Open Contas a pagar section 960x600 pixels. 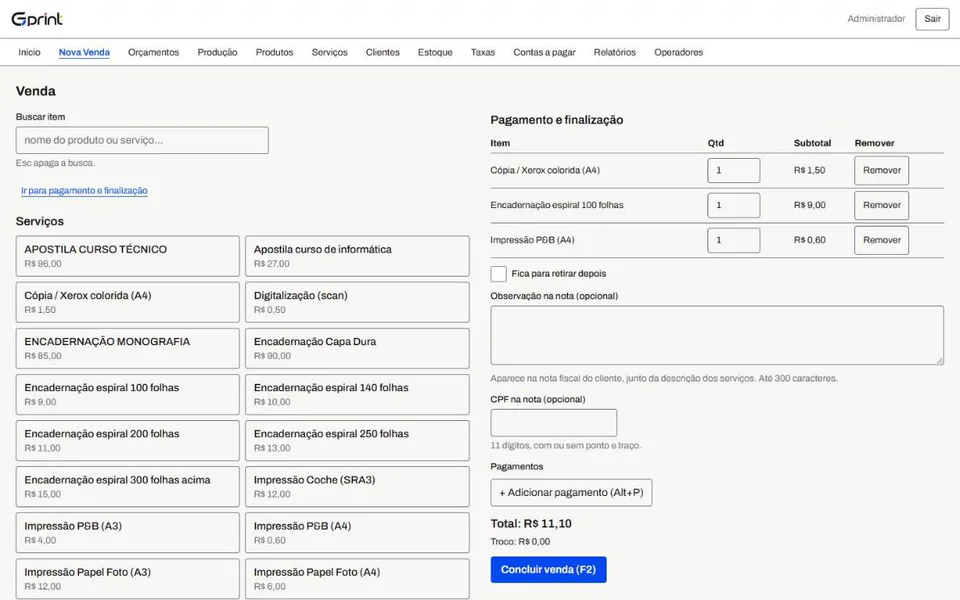[544, 53]
